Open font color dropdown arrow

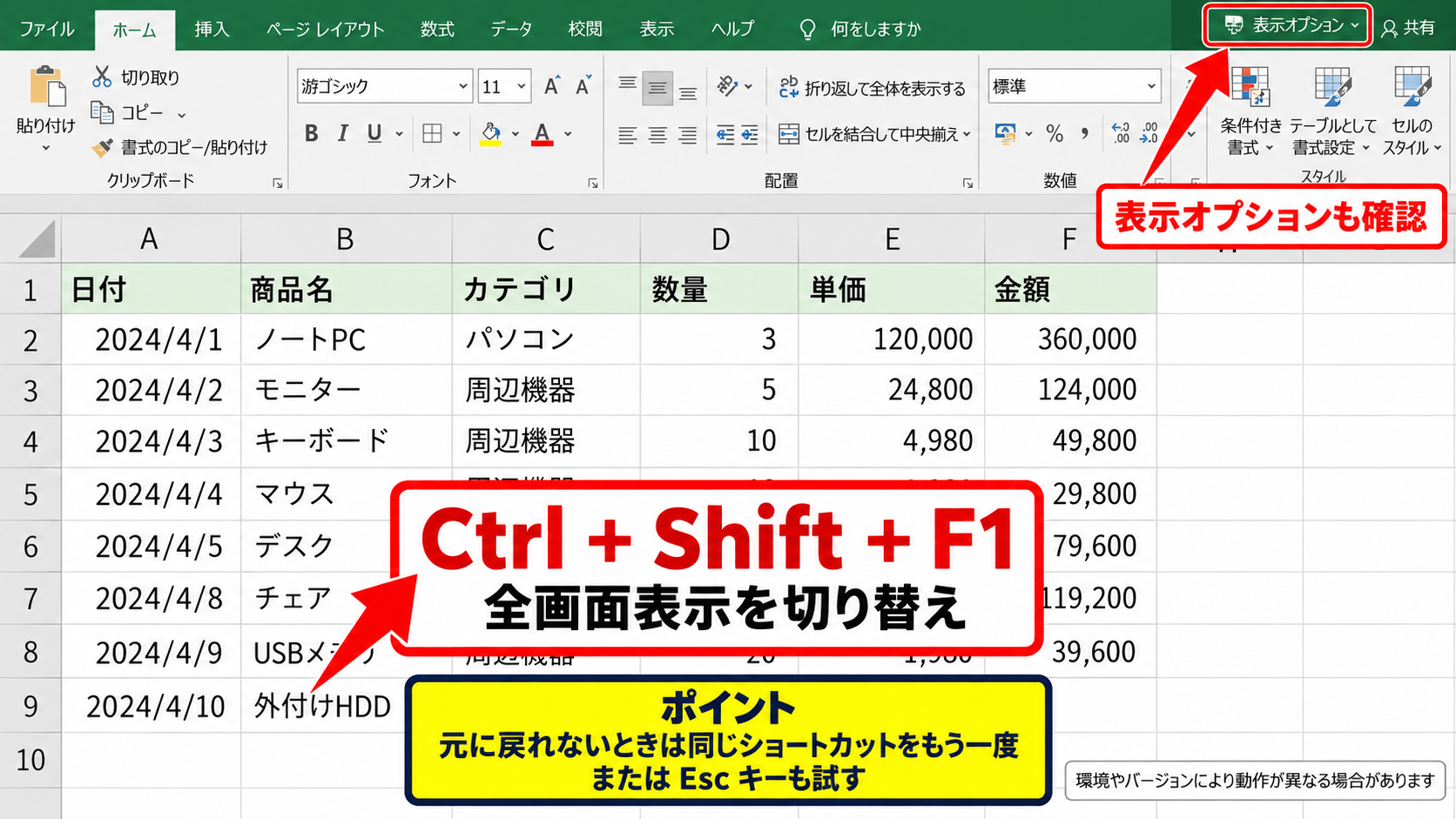click(x=568, y=134)
